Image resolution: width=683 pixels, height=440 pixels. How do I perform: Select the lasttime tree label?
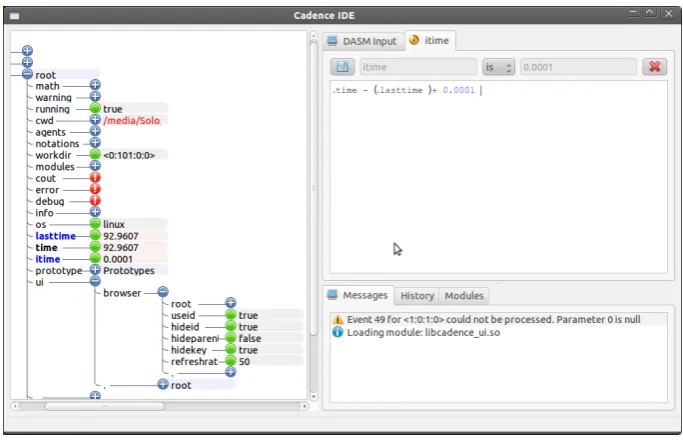(x=55, y=236)
